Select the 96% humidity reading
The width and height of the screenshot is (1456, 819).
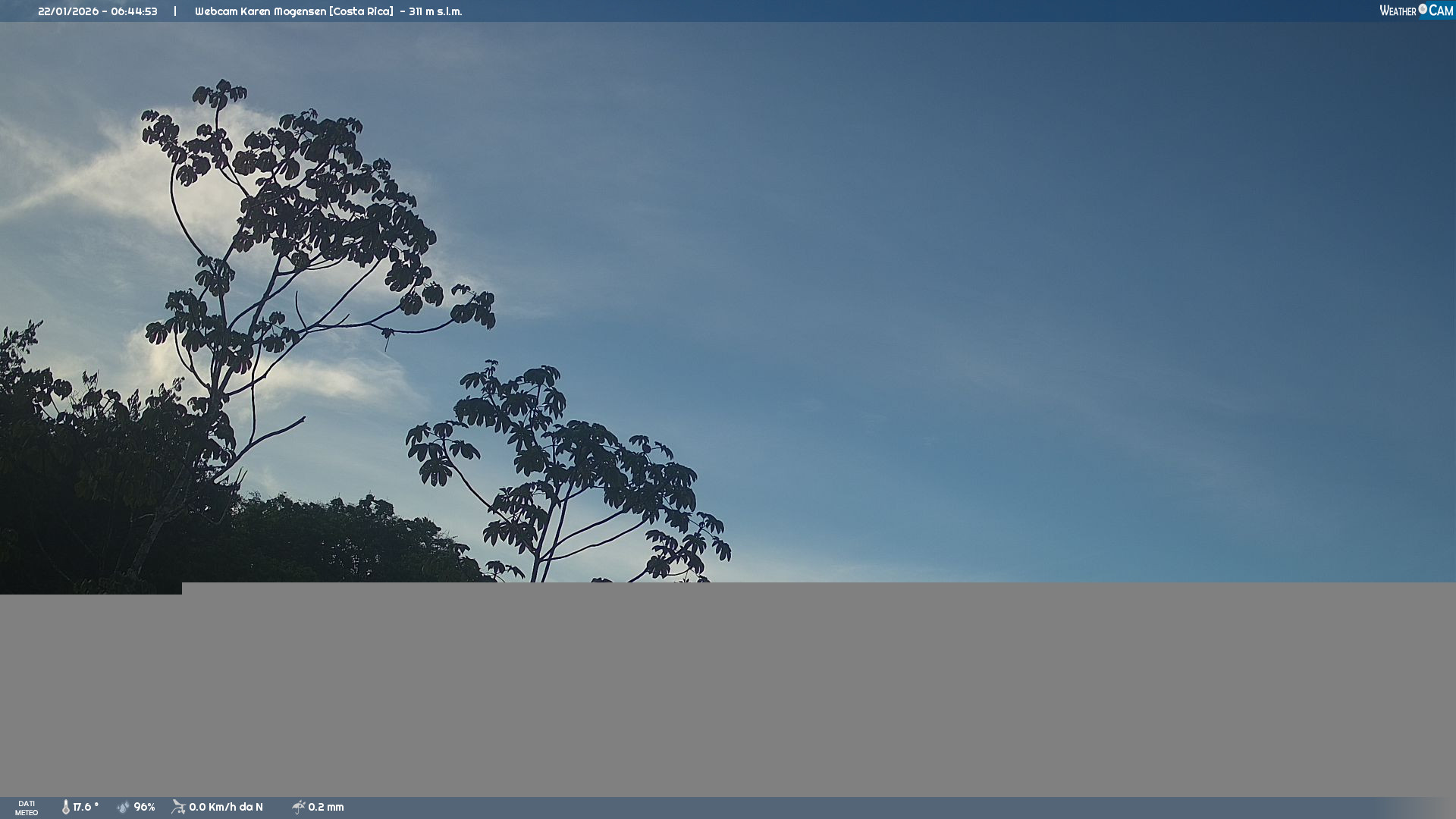click(x=144, y=807)
